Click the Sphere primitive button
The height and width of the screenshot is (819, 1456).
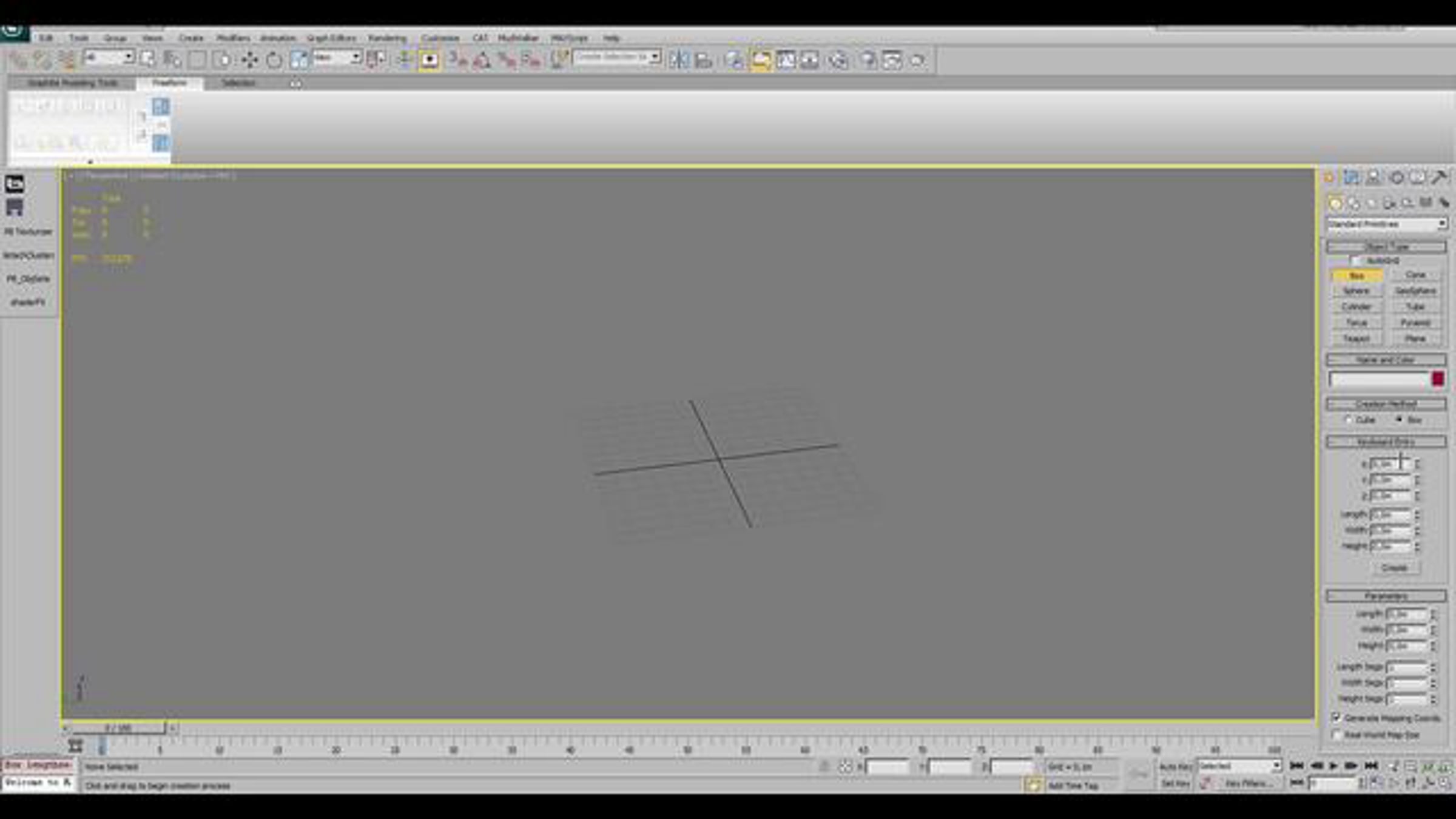(1357, 291)
